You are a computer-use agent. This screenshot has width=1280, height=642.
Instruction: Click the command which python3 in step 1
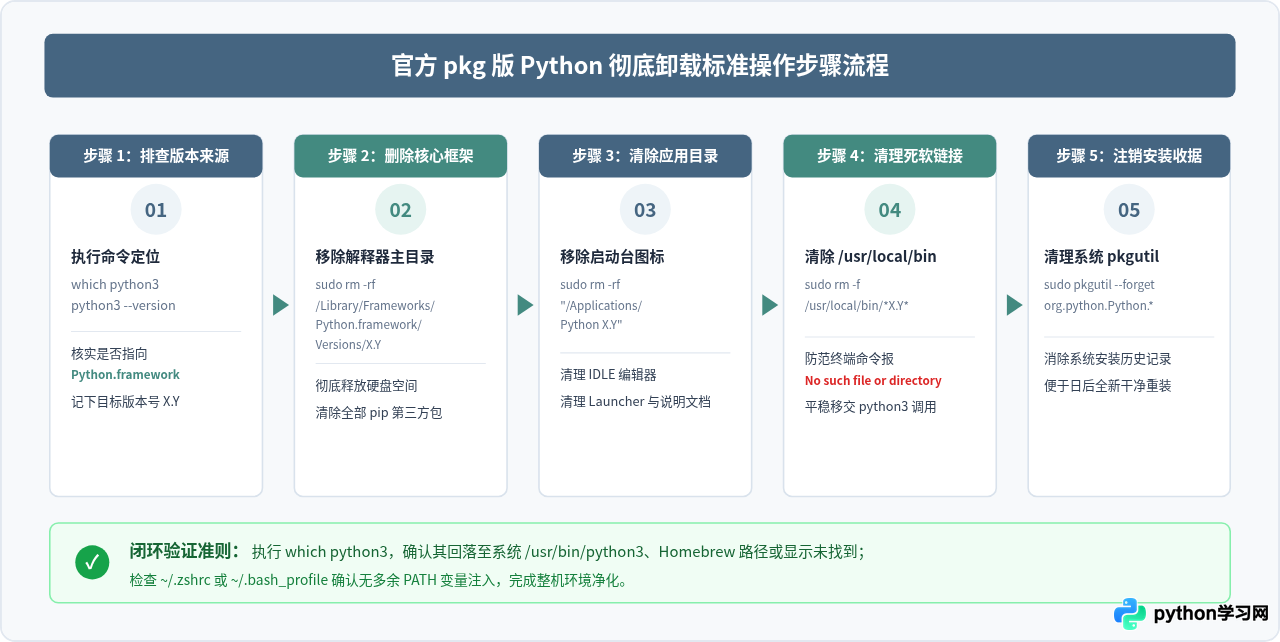click(115, 285)
